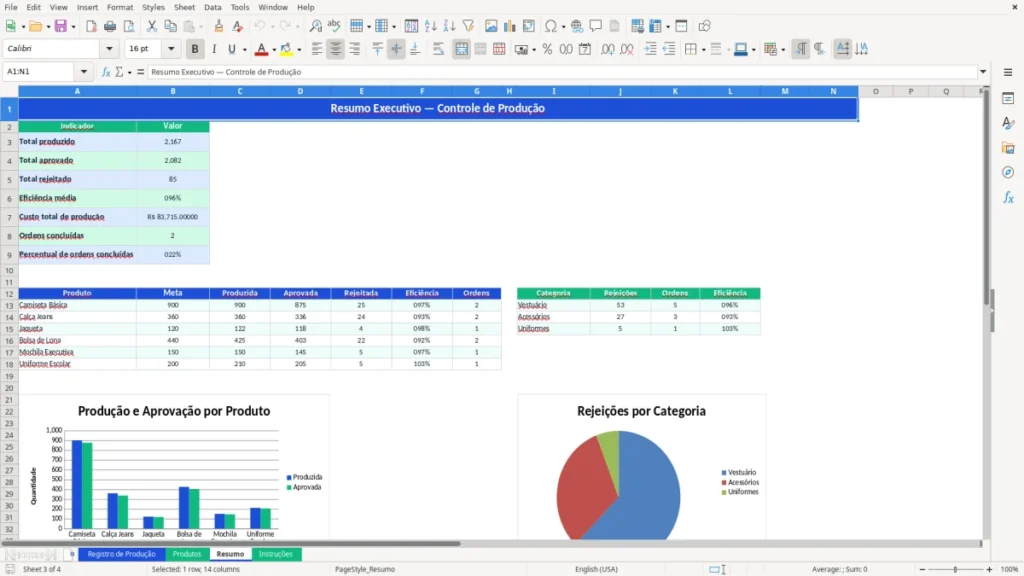The width and height of the screenshot is (1024, 576).
Task: Click Increase Indent icon
Action: coord(650,49)
